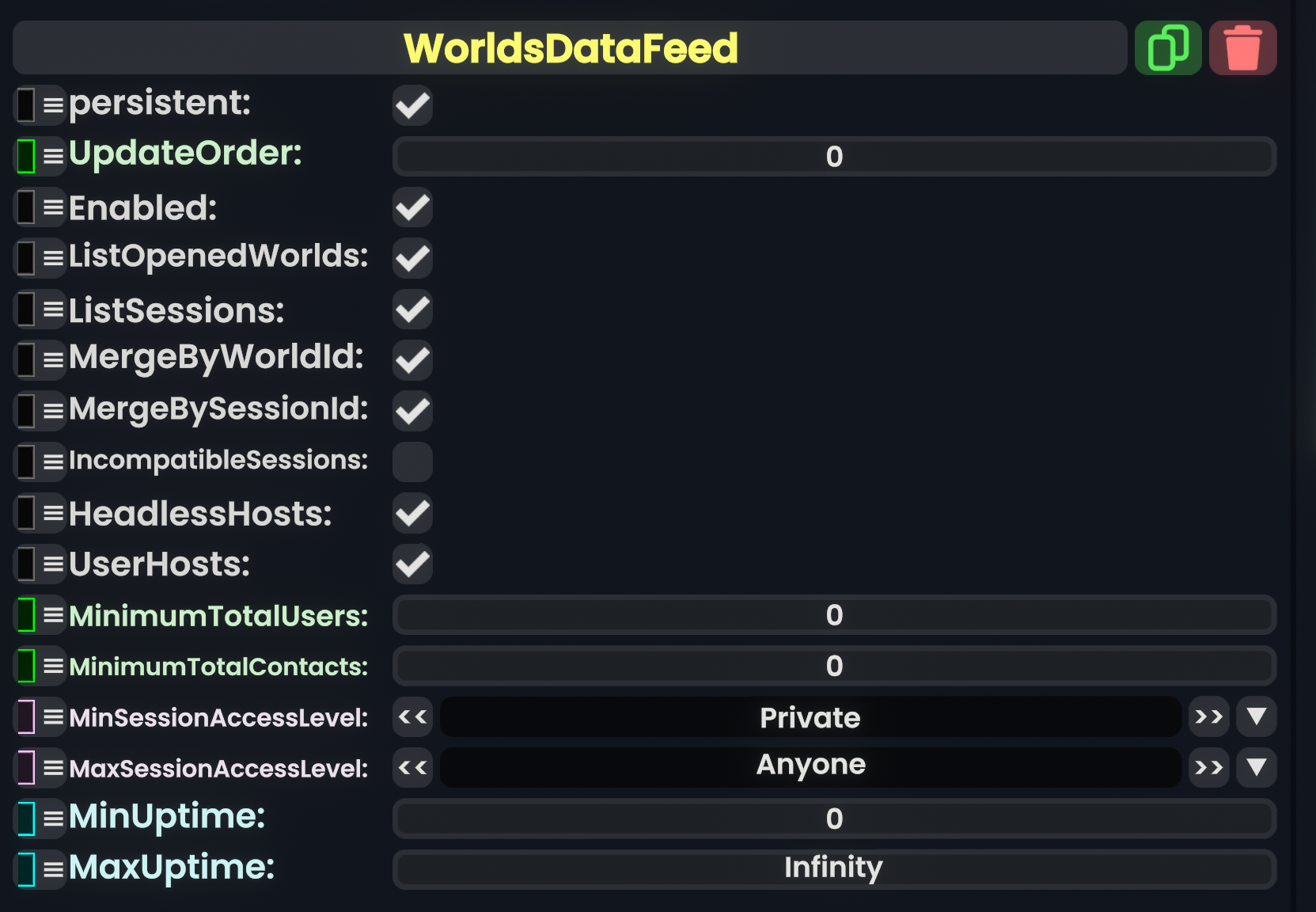Enable the IncompatibleSessions checkbox
The image size is (1316, 912).
[412, 462]
